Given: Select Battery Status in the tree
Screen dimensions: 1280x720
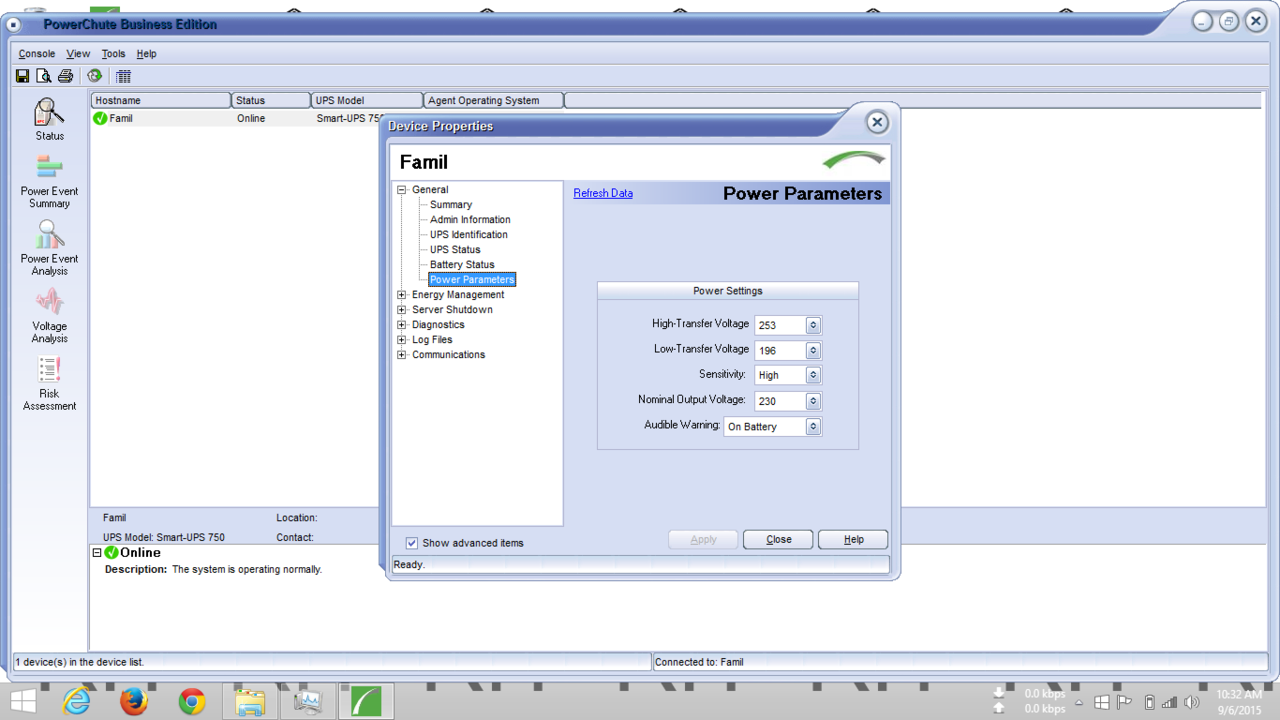Looking at the screenshot, I should coord(462,265).
